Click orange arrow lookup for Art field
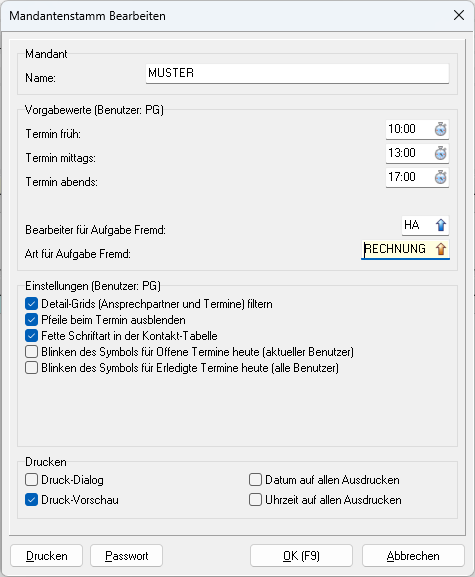Viewport: 475px width, 577px height. coord(441,249)
